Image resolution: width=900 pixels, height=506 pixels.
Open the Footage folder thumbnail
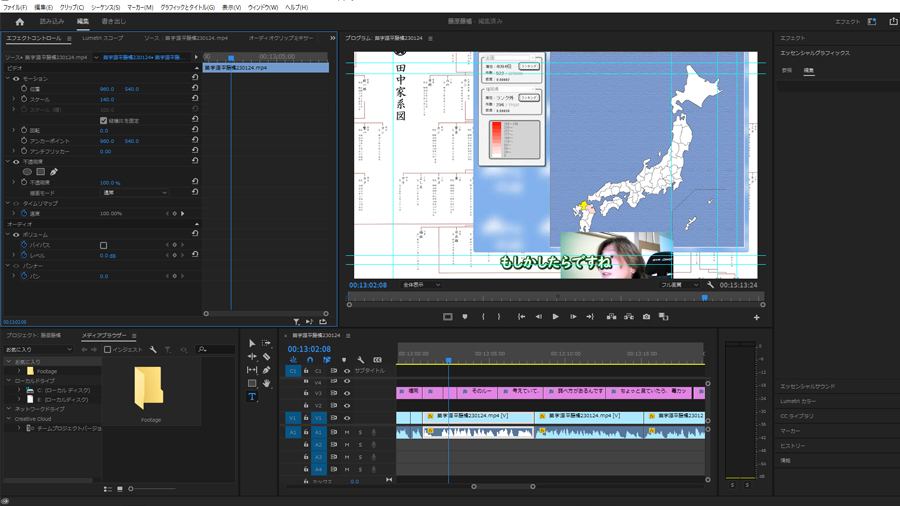(148, 388)
